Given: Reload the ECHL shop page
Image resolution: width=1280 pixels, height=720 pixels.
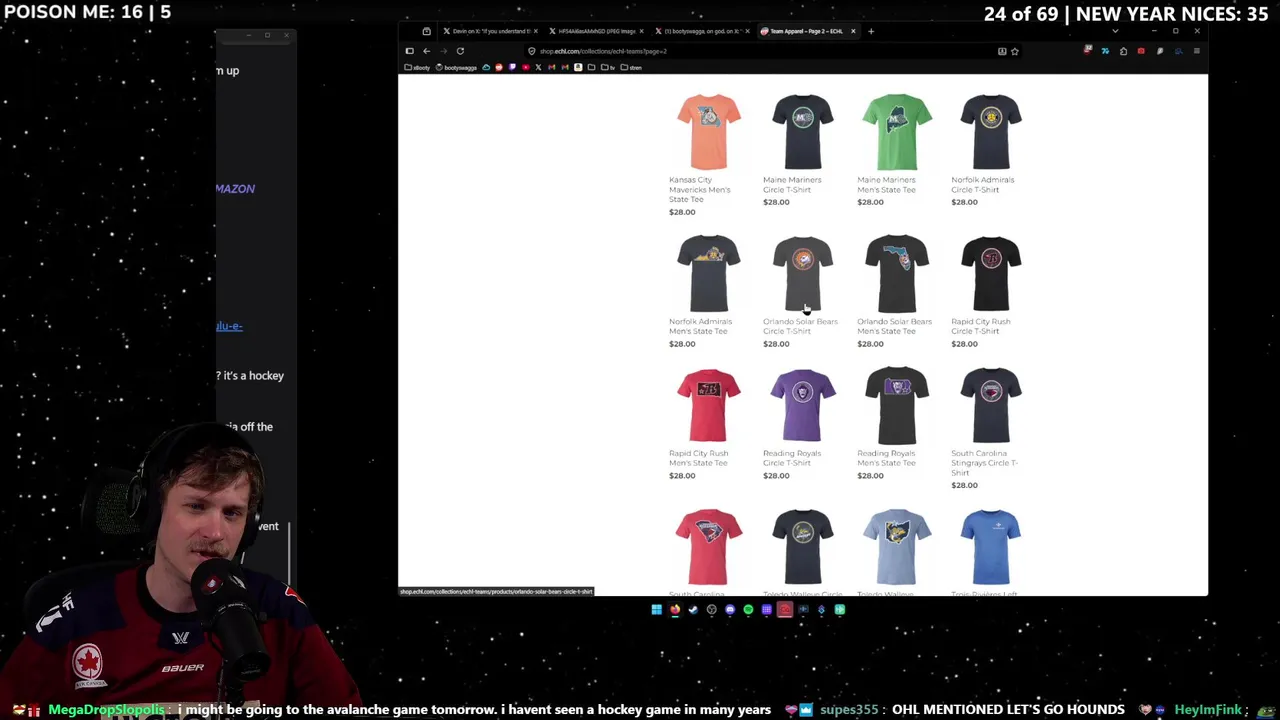Looking at the screenshot, I should tap(460, 51).
